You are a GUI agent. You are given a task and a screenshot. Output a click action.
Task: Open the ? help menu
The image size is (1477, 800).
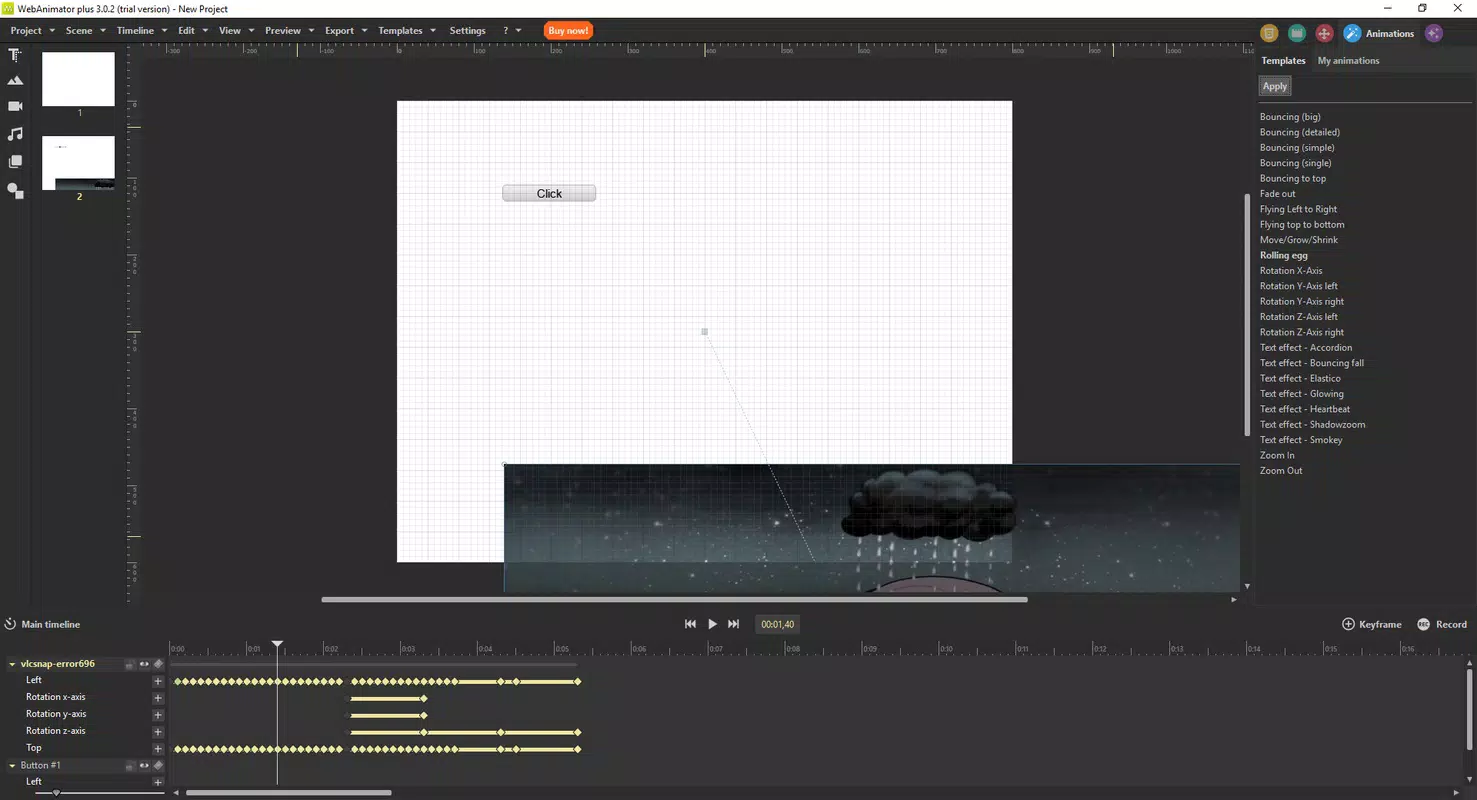click(x=506, y=31)
